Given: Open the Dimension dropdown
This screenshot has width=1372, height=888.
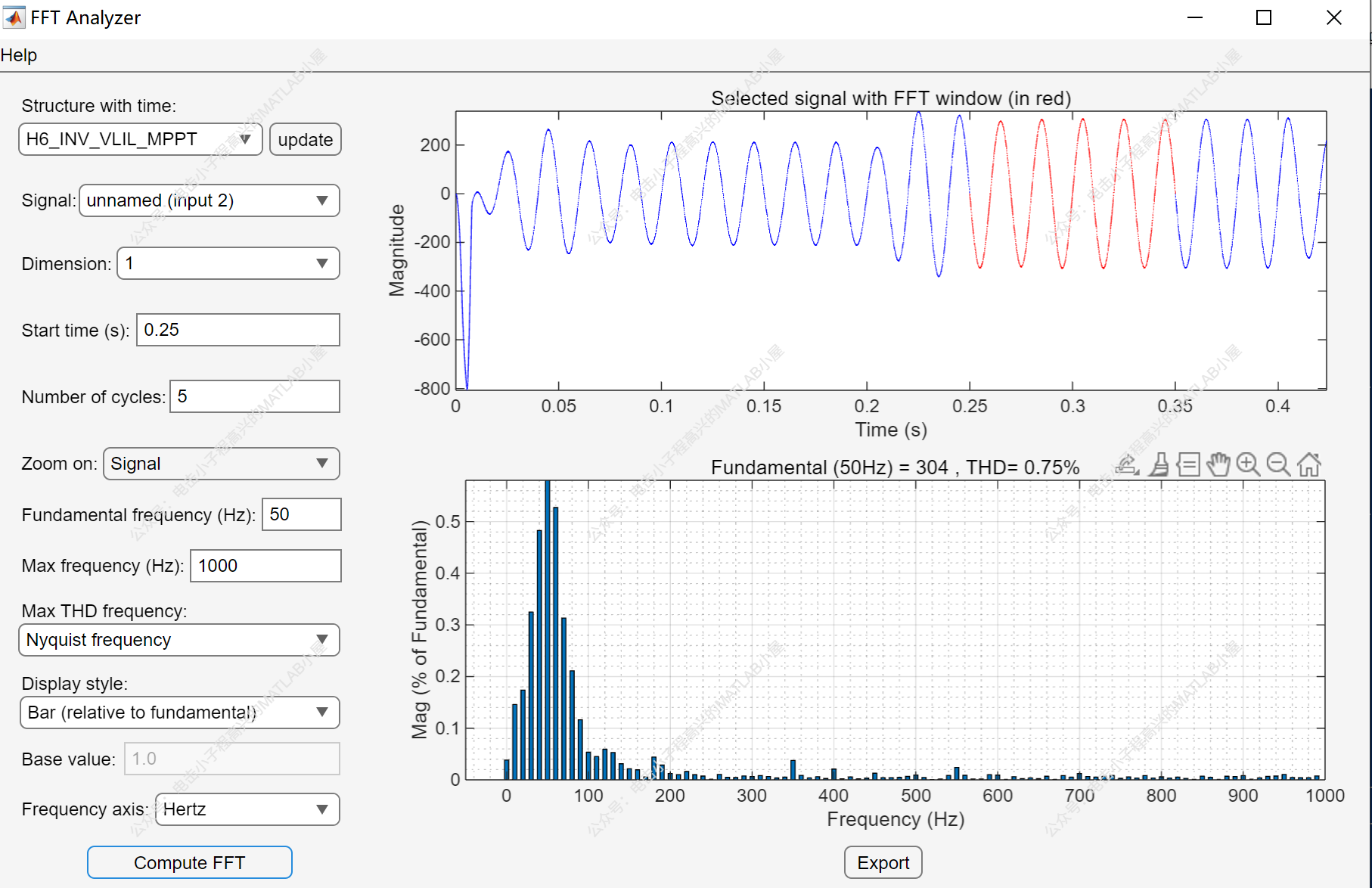Looking at the screenshot, I should [x=228, y=263].
